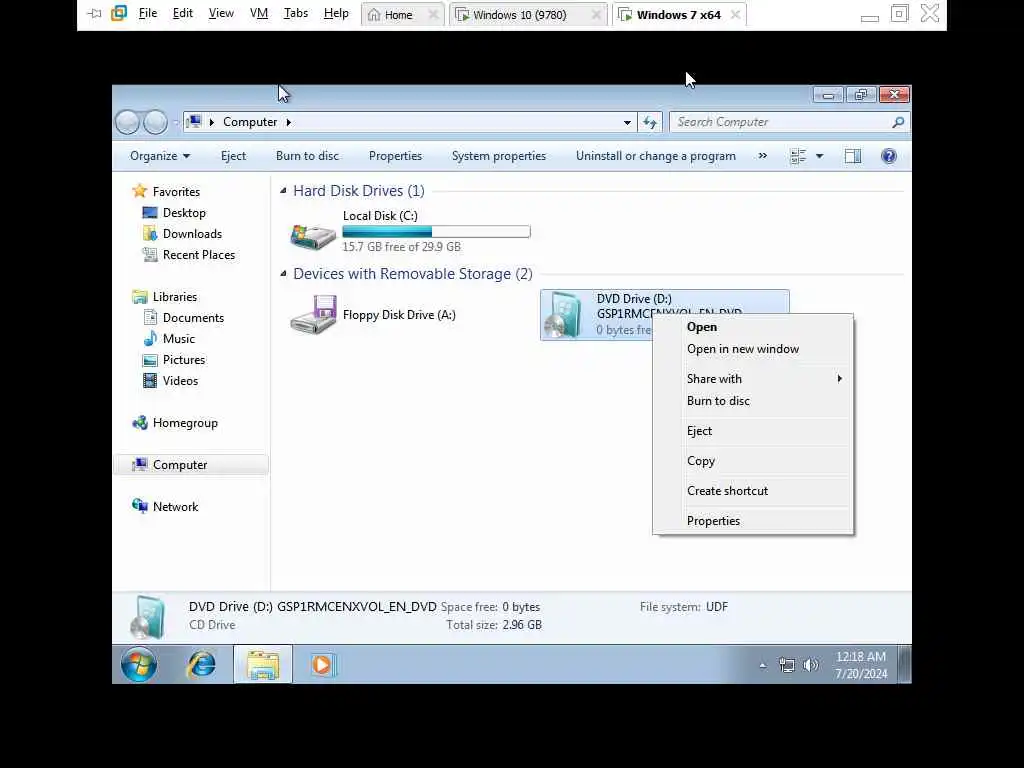Open System properties from the toolbar

[x=499, y=156]
